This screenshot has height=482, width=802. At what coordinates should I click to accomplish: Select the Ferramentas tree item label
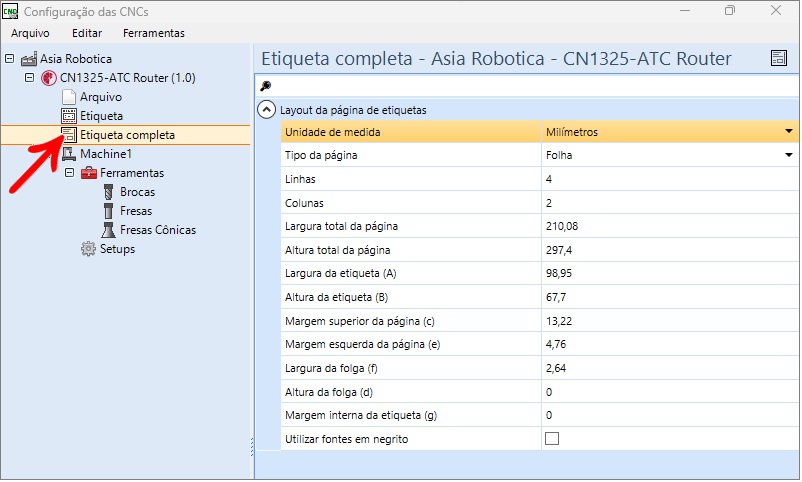132,173
